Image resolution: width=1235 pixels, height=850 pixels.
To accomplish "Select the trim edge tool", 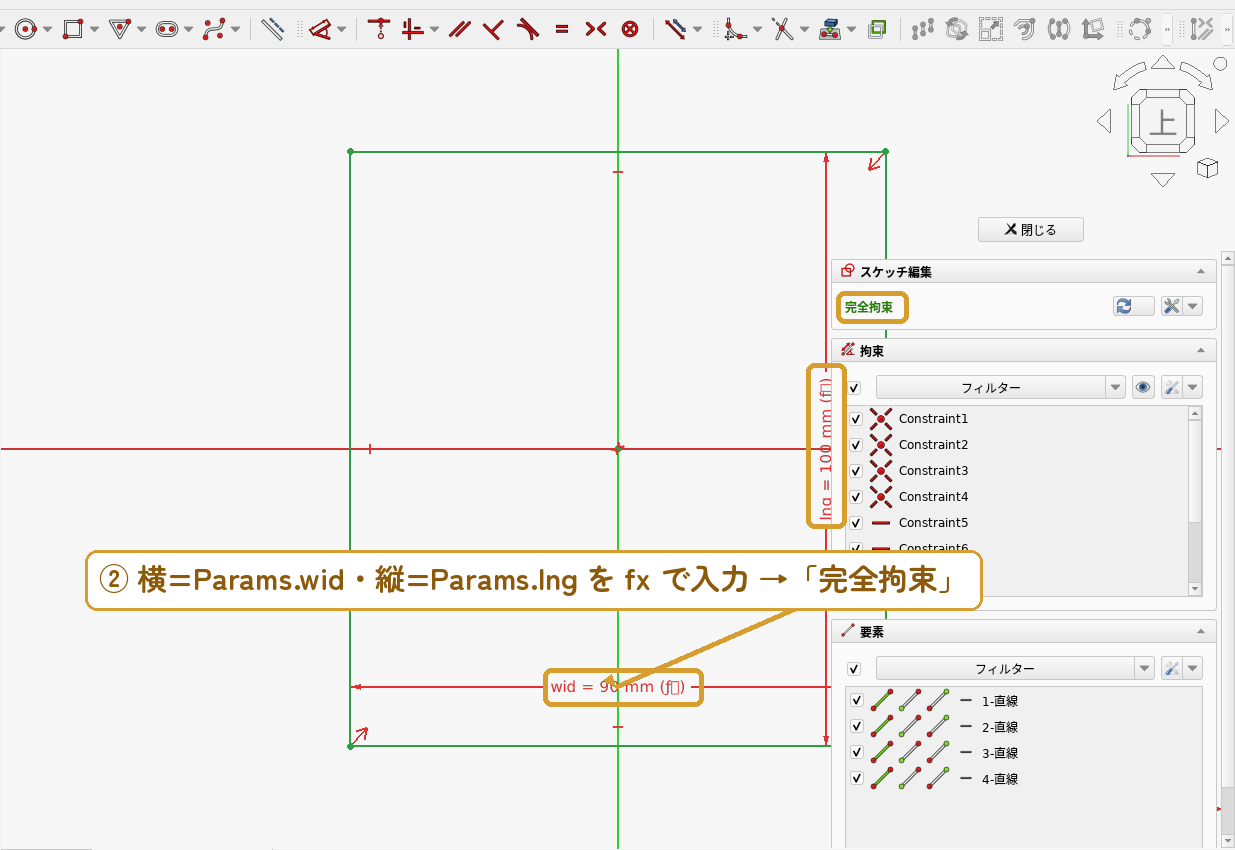I will pyautogui.click(x=783, y=29).
